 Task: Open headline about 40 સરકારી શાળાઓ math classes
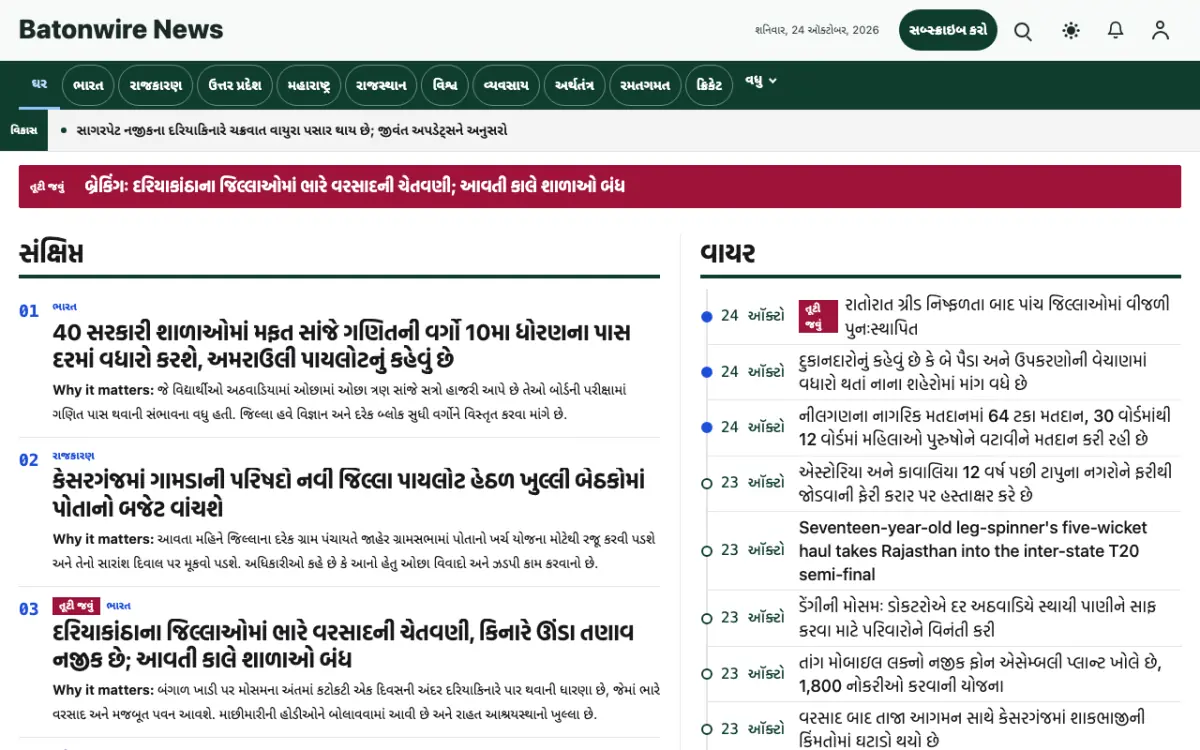(342, 345)
